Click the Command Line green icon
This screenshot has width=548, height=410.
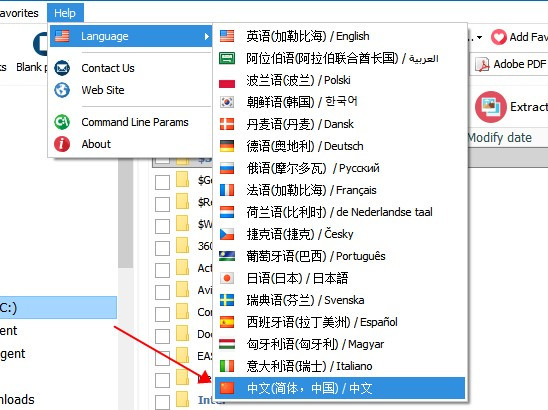point(62,122)
